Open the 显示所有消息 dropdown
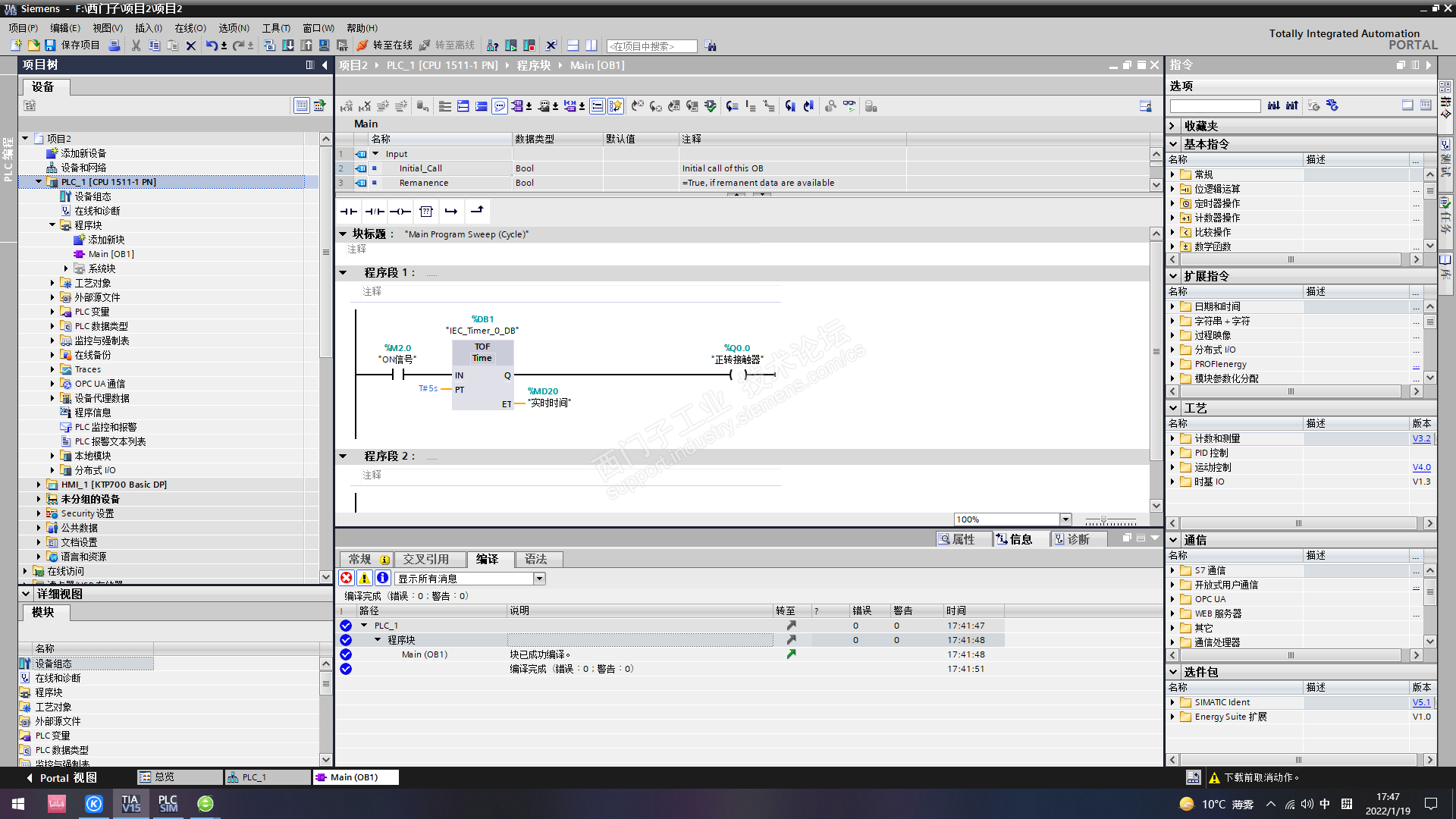The image size is (1456, 819). 539,579
